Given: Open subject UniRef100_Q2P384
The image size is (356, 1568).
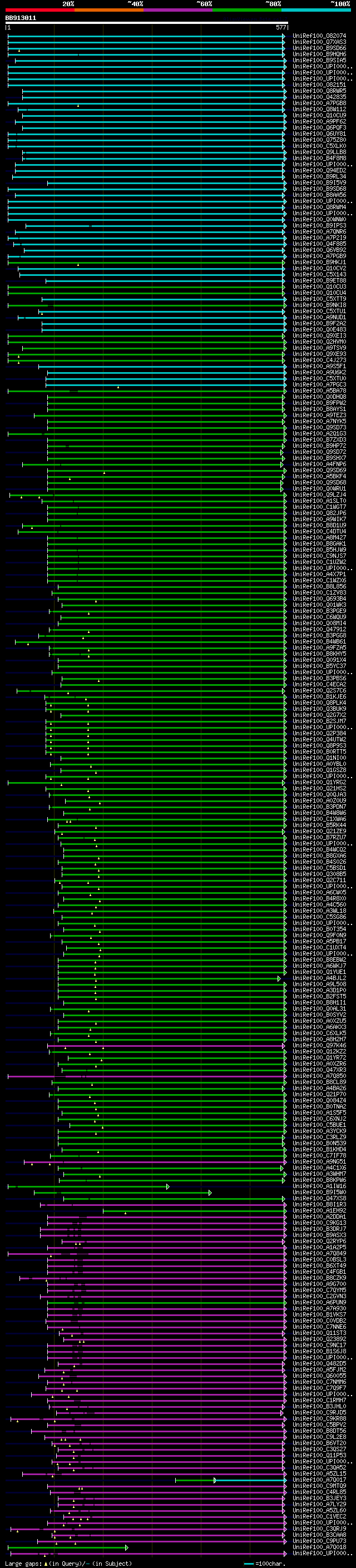Looking at the screenshot, I should pyautogui.click(x=319, y=734).
